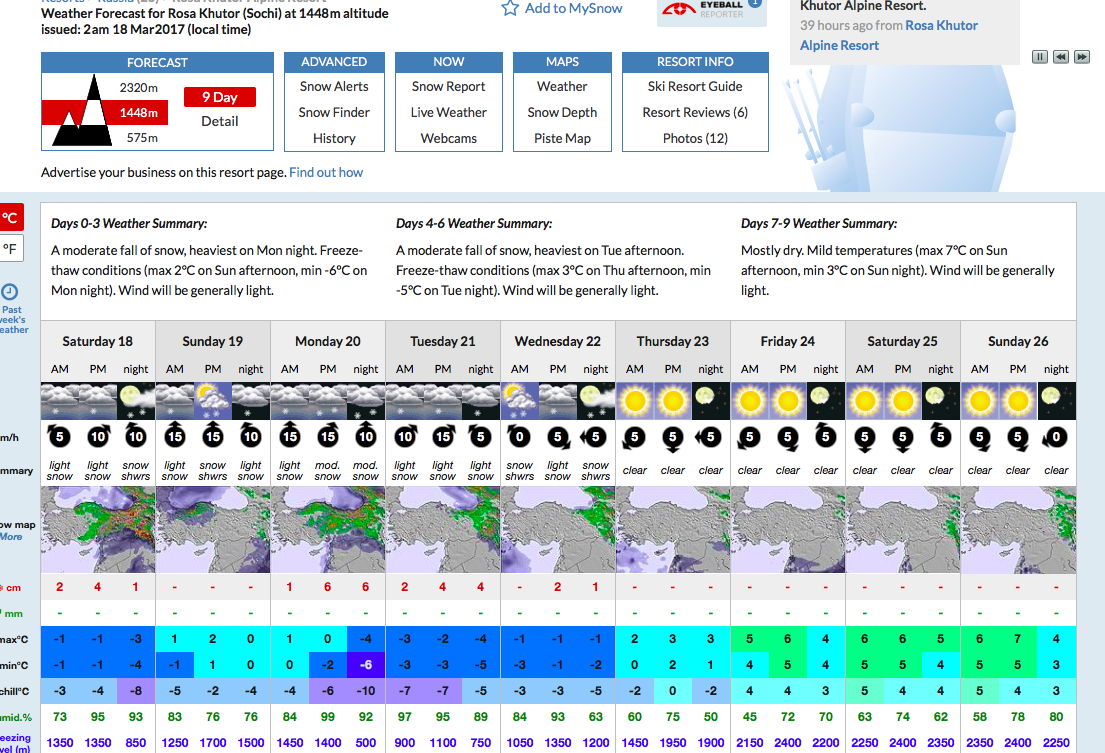
Task: Select the 1448m elevation forecast
Action: 139,113
